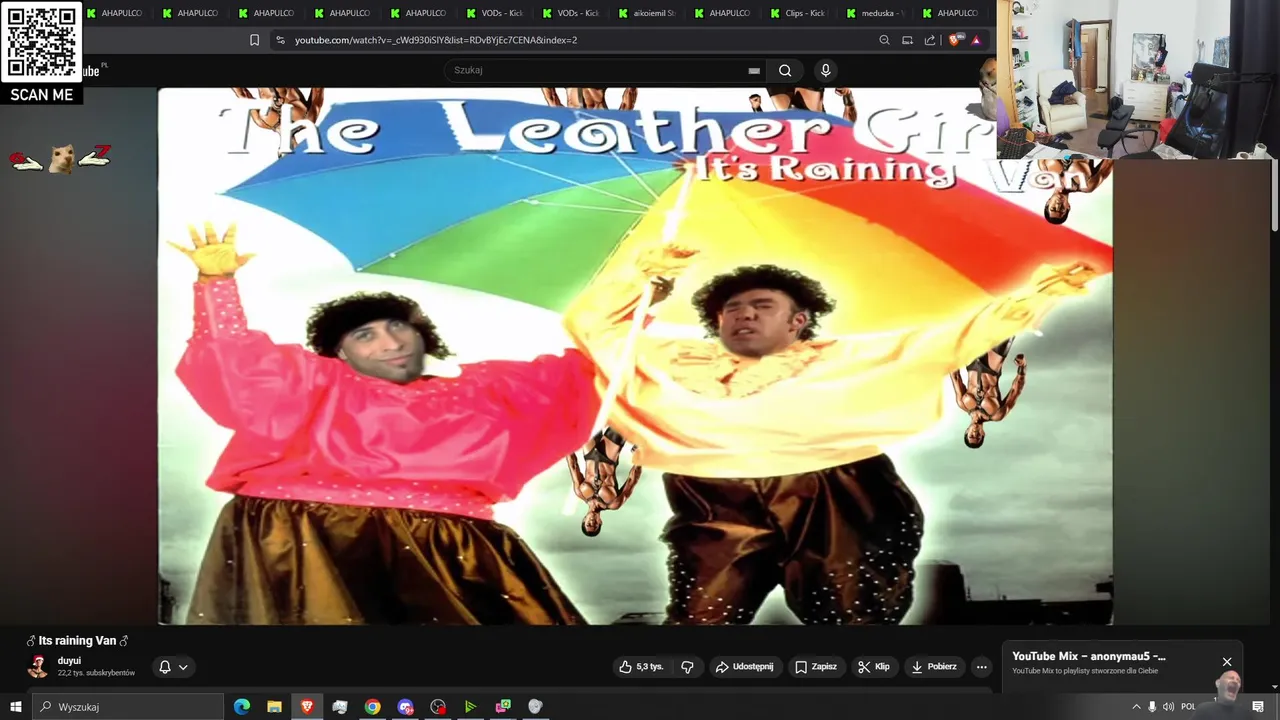This screenshot has height=720, width=1280.
Task: Dislike the video with the thumbs-down icon
Action: click(x=688, y=667)
